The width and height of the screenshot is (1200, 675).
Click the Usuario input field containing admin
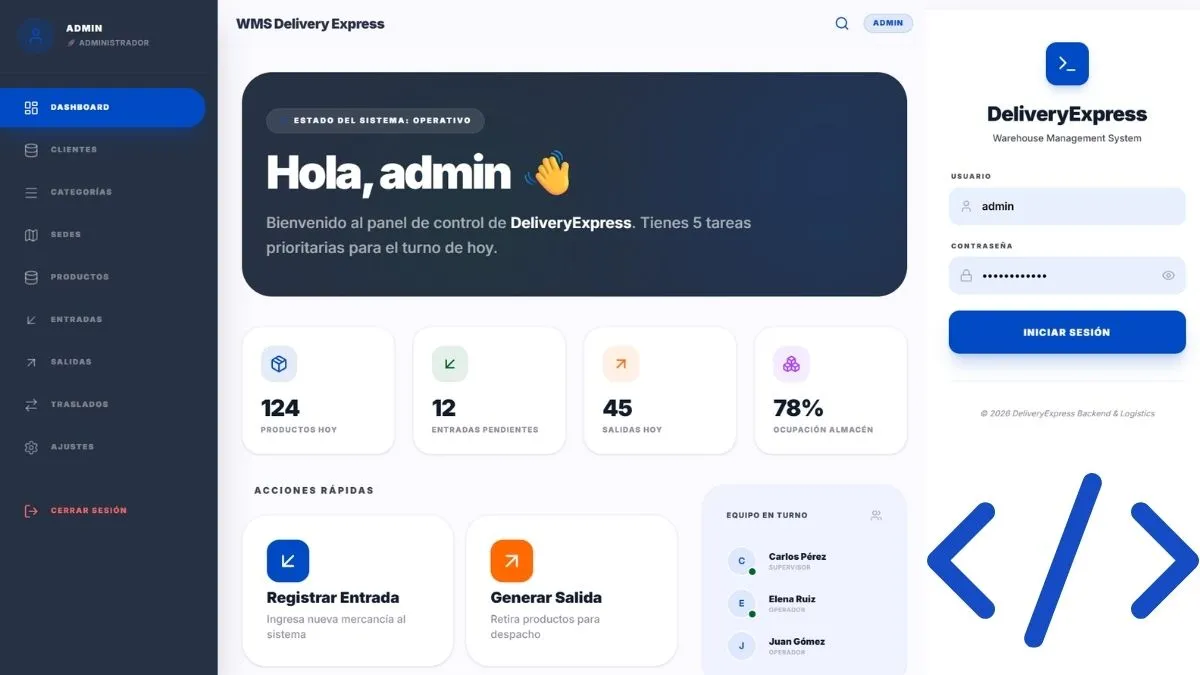1067,206
